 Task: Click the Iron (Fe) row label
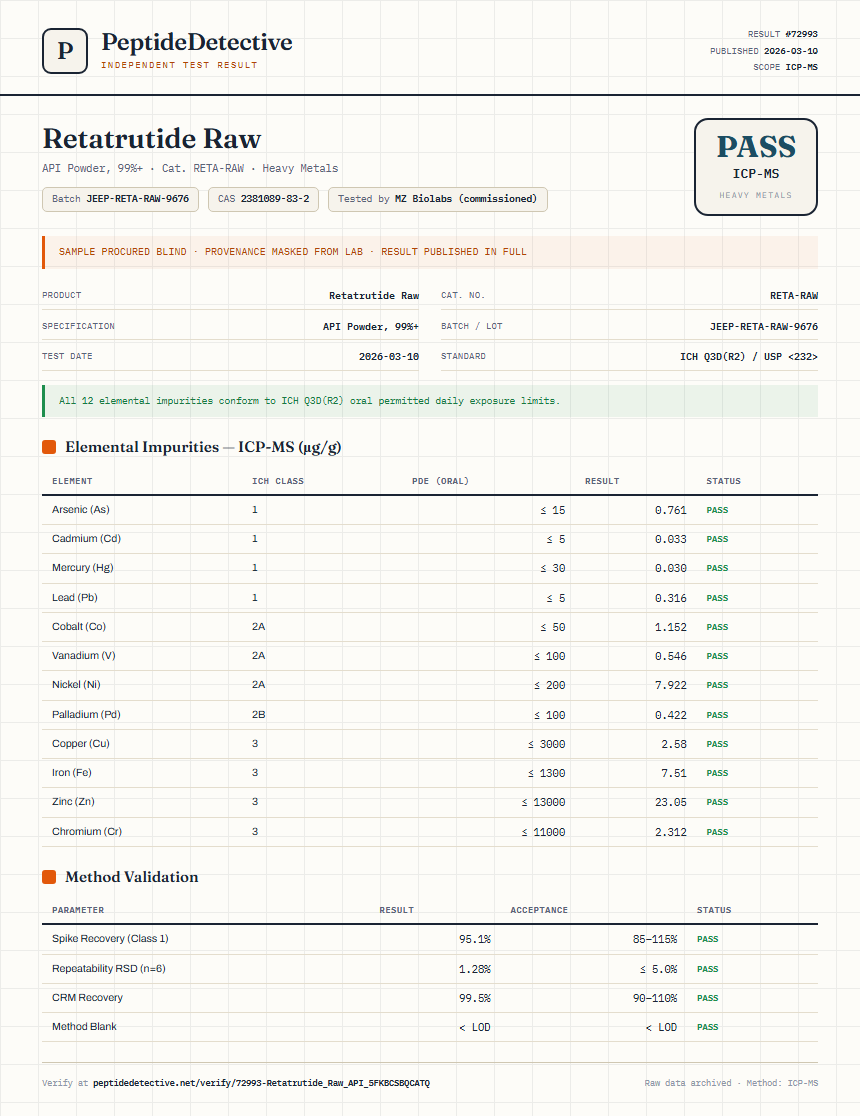72,773
